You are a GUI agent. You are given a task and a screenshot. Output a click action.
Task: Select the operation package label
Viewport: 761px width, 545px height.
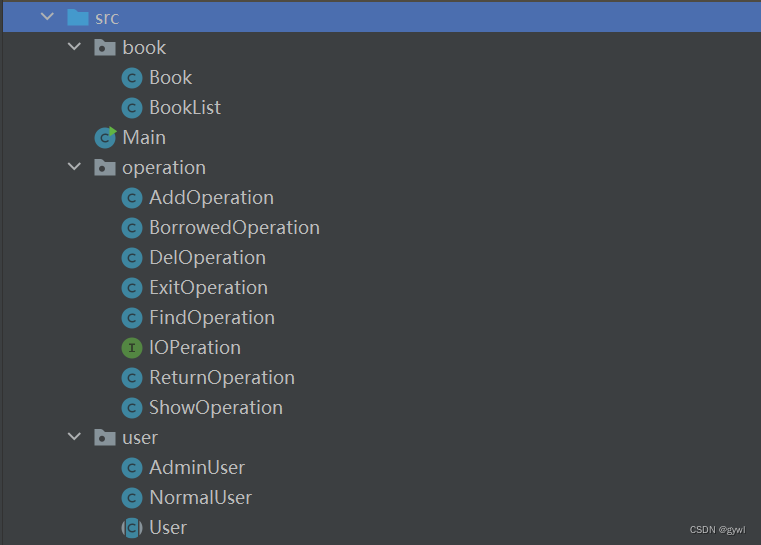coord(164,168)
